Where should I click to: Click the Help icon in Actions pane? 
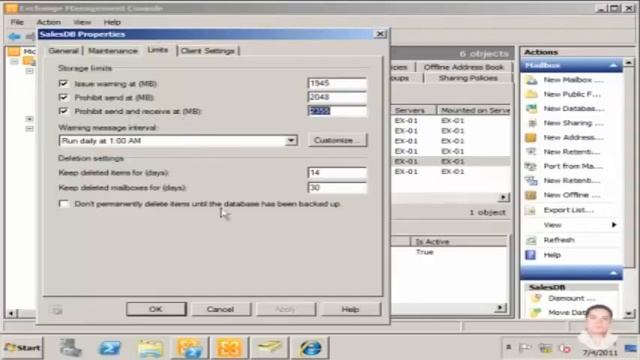[531, 255]
